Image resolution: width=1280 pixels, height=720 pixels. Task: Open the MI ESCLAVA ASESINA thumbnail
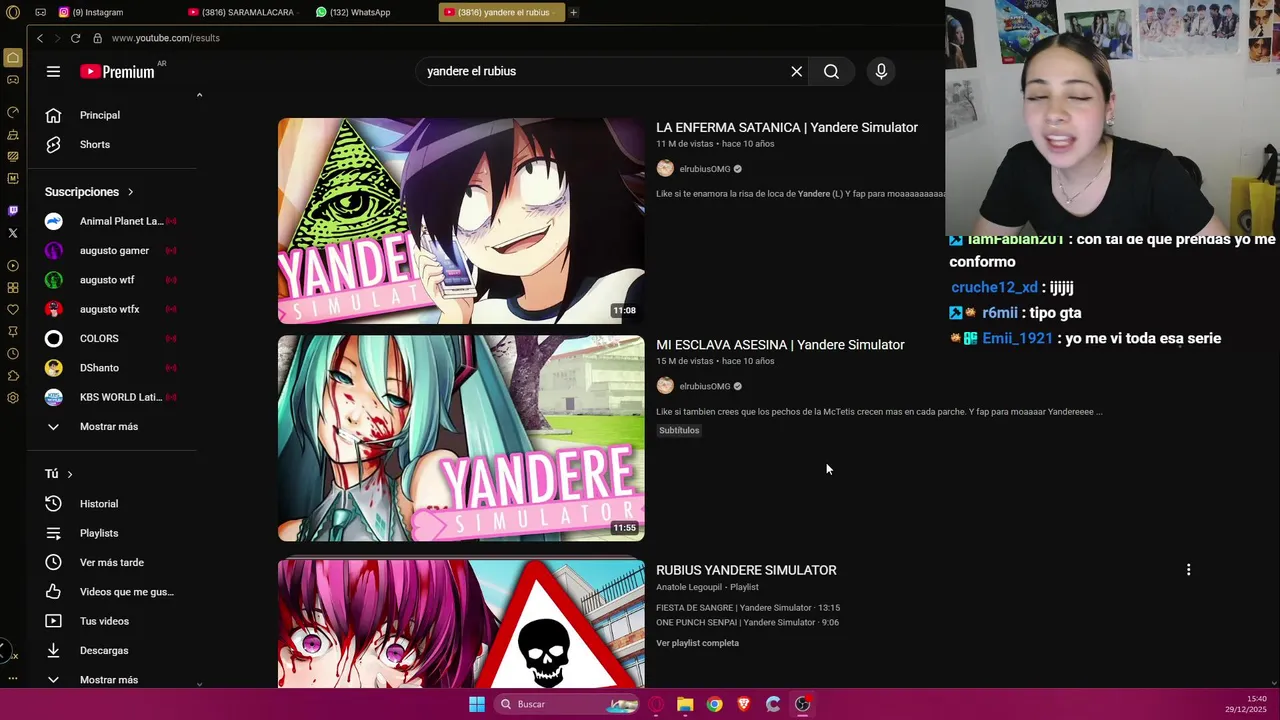pos(461,438)
